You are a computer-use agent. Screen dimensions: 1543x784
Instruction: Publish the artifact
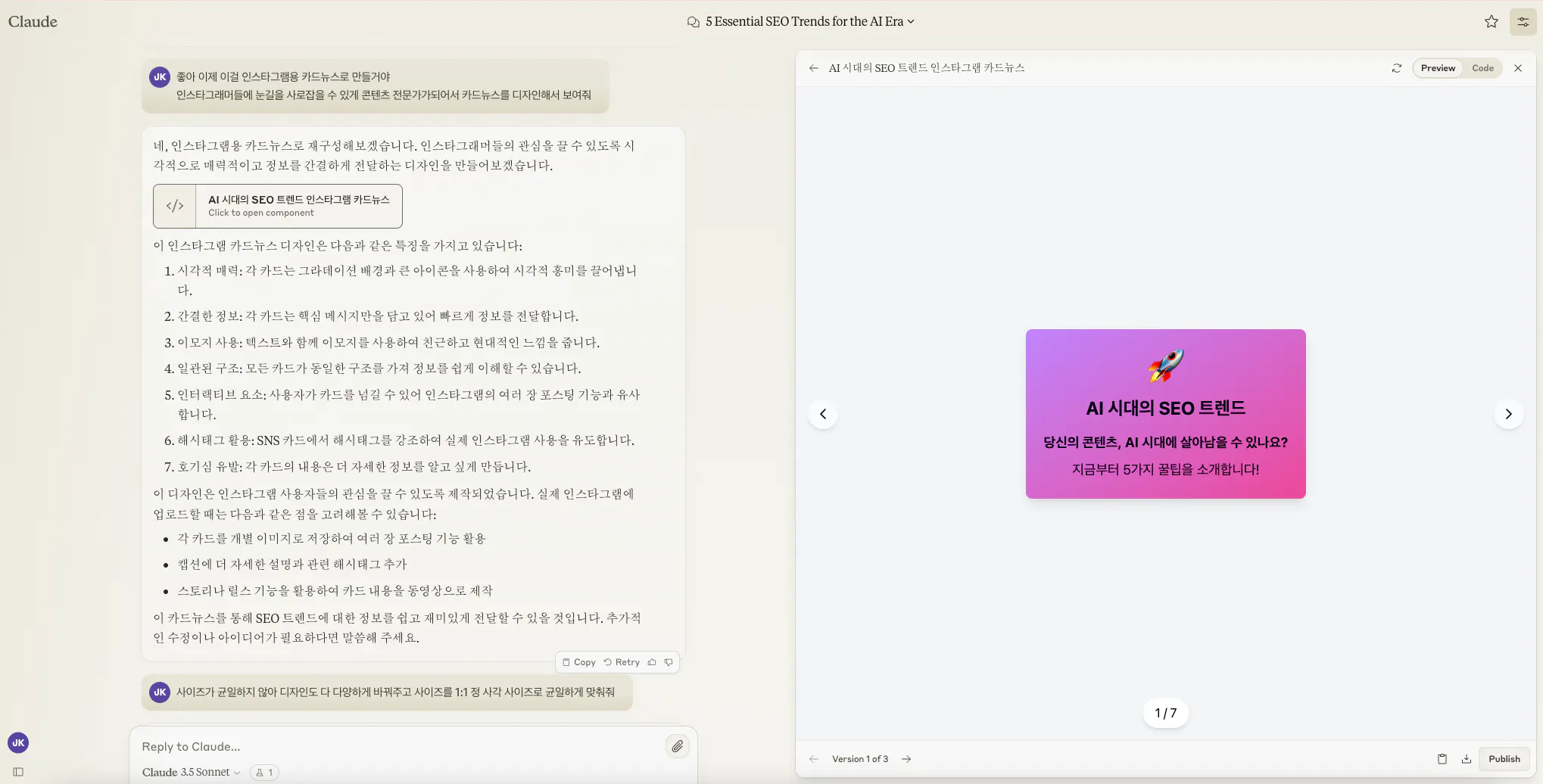click(1504, 759)
